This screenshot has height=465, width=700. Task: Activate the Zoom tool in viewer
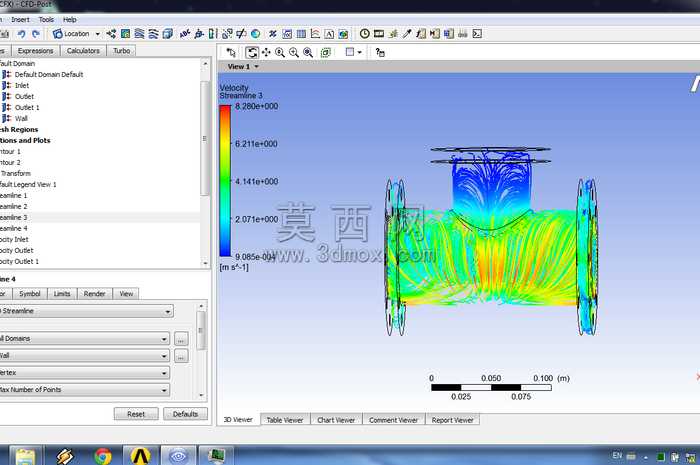[280, 53]
